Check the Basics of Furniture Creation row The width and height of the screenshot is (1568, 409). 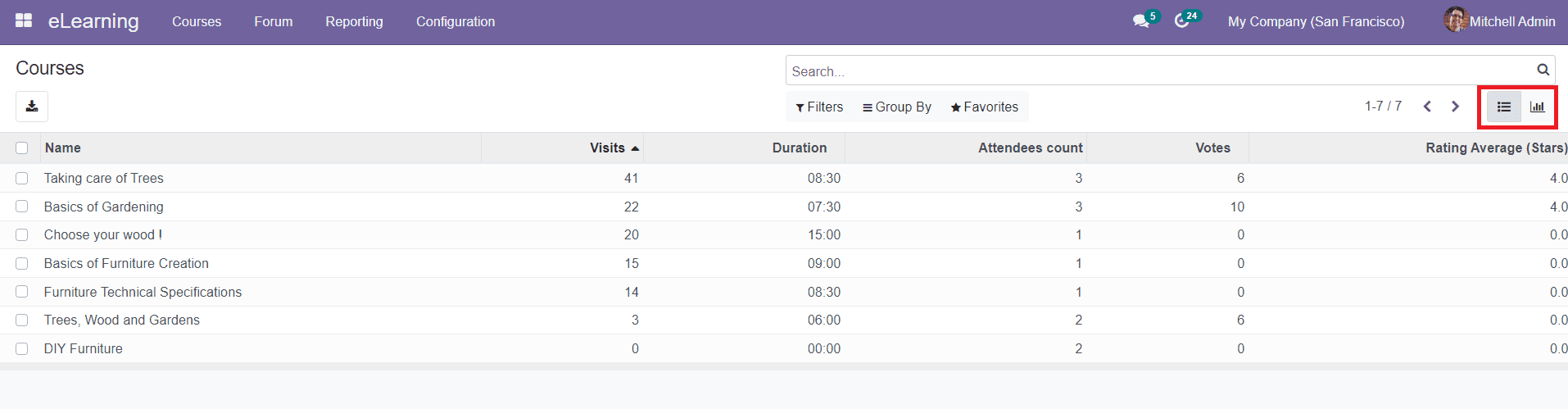(22, 263)
